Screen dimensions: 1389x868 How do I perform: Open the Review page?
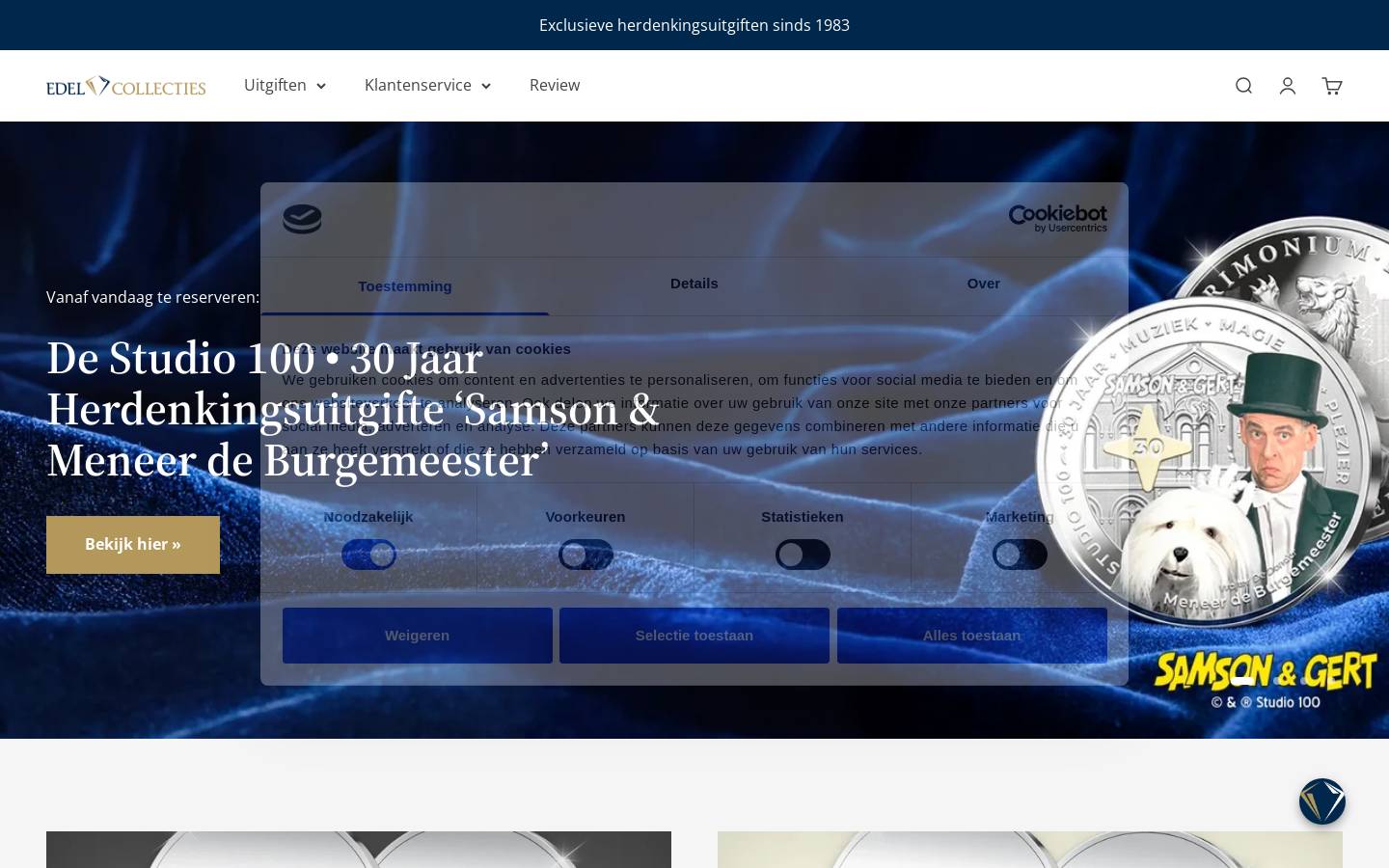click(555, 85)
